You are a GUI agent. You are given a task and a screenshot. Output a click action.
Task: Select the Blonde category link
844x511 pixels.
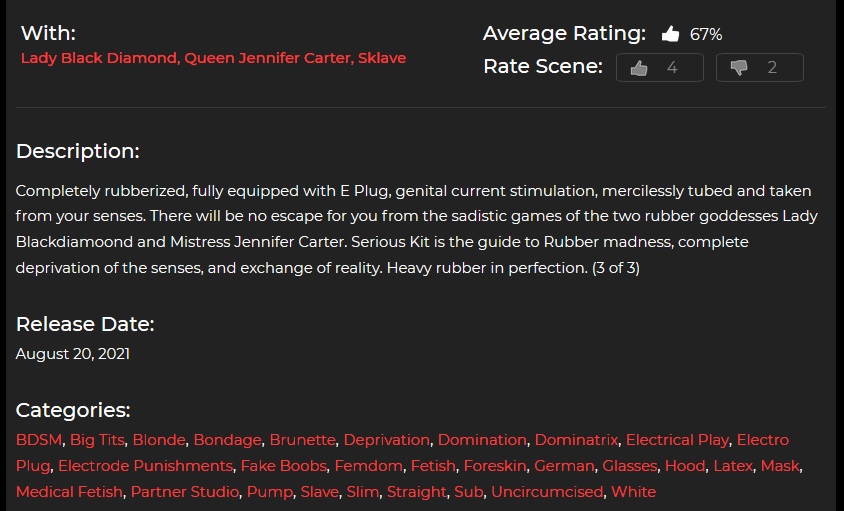[x=159, y=440]
